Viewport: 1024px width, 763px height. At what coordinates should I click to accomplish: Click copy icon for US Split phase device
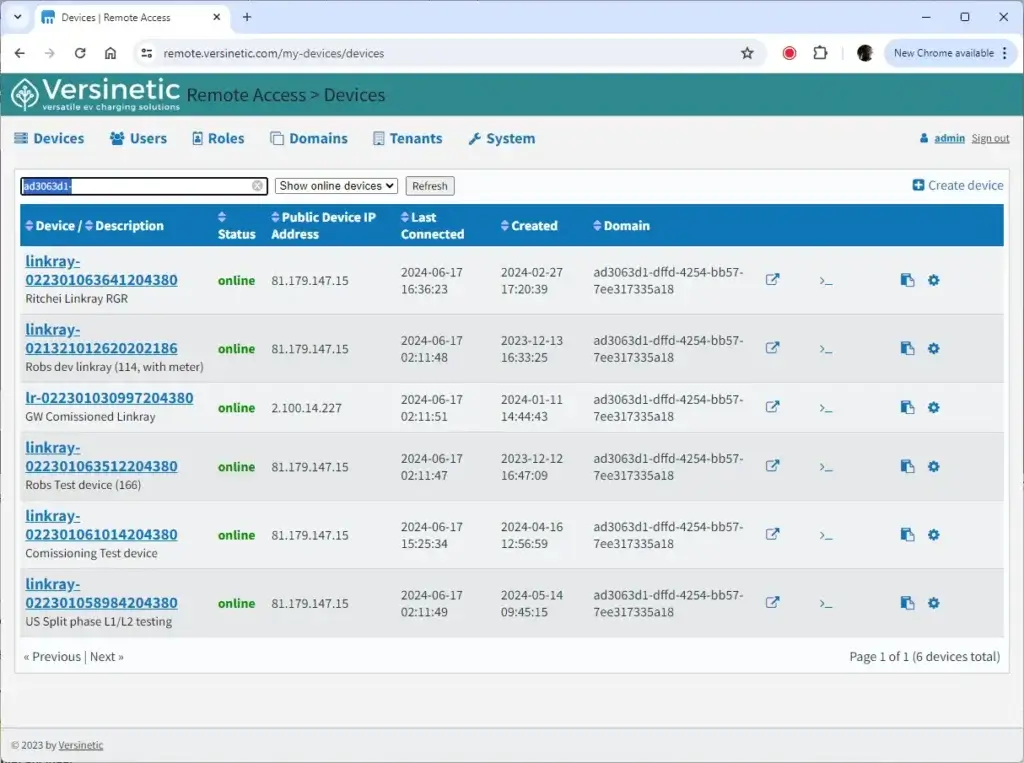907,603
